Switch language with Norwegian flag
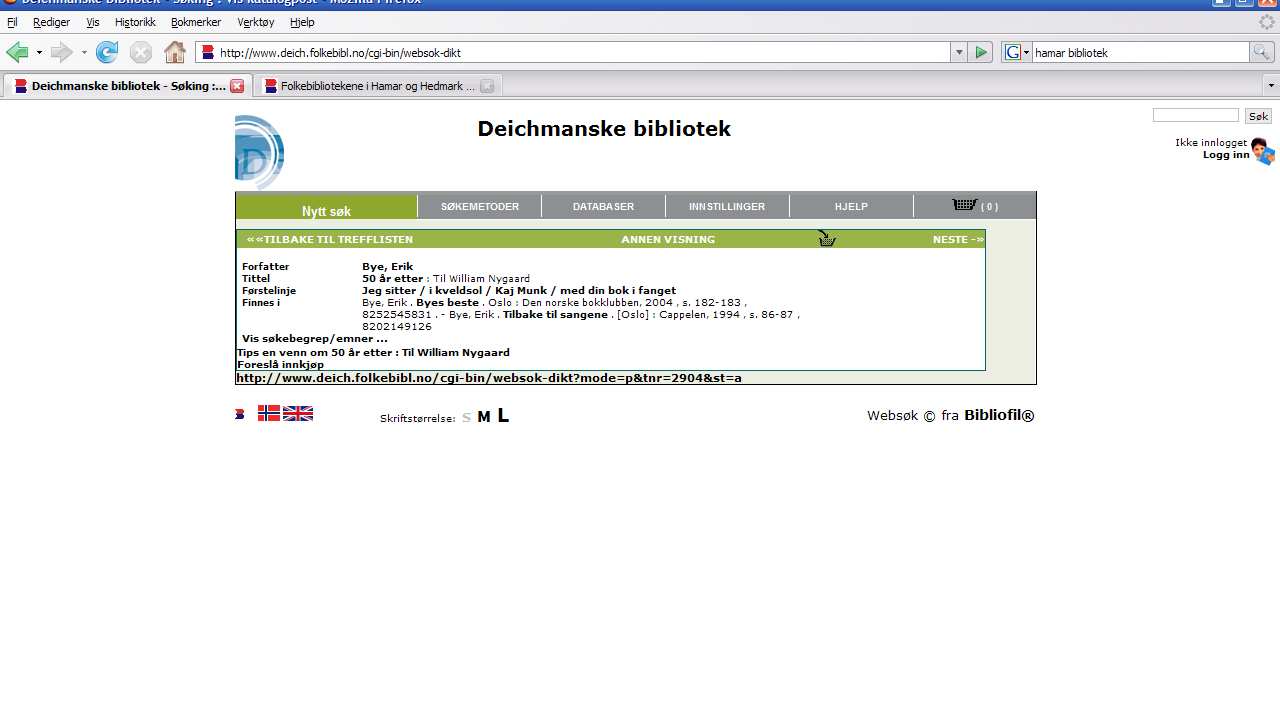Viewport: 1280px width, 726px height. [269, 413]
